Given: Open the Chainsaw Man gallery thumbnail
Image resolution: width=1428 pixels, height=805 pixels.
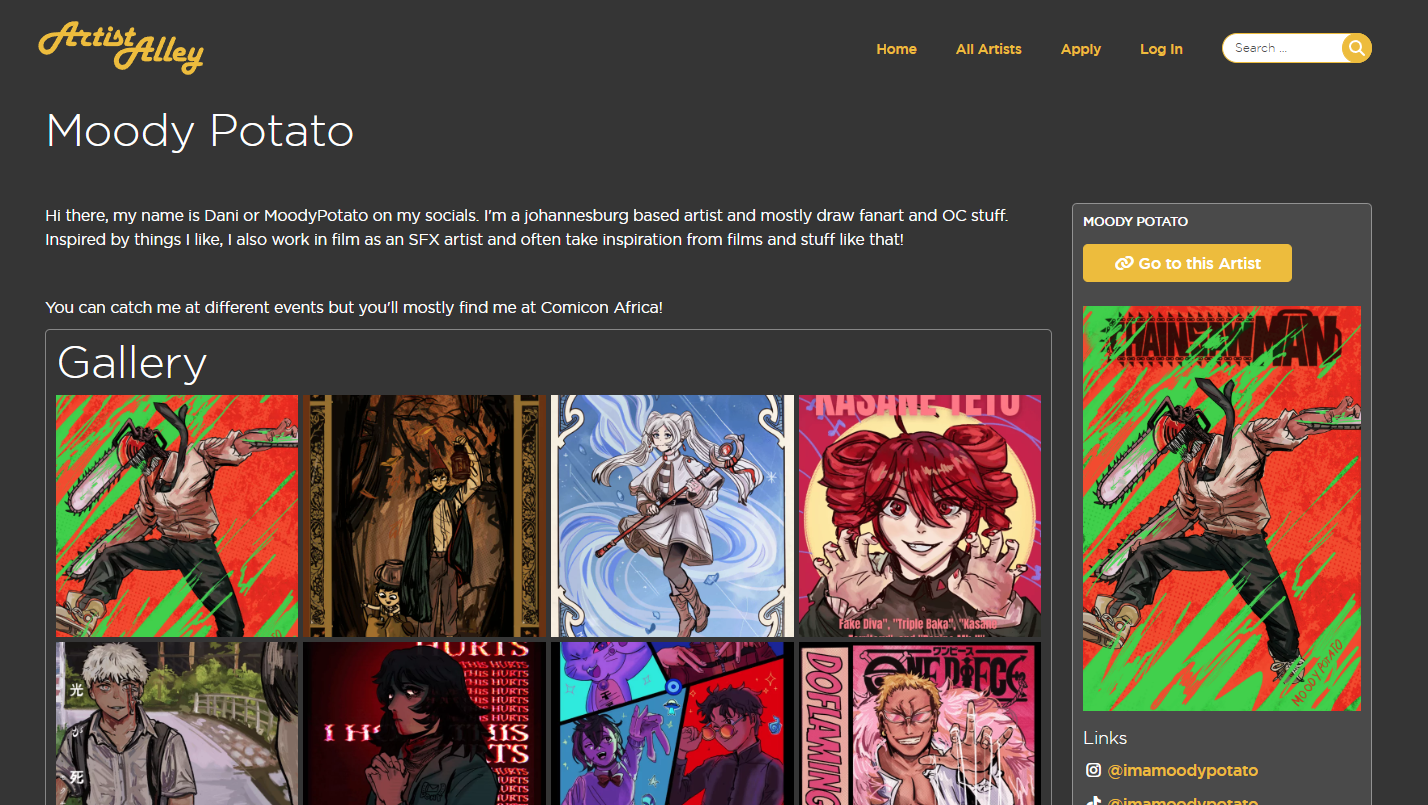Looking at the screenshot, I should 177,516.
